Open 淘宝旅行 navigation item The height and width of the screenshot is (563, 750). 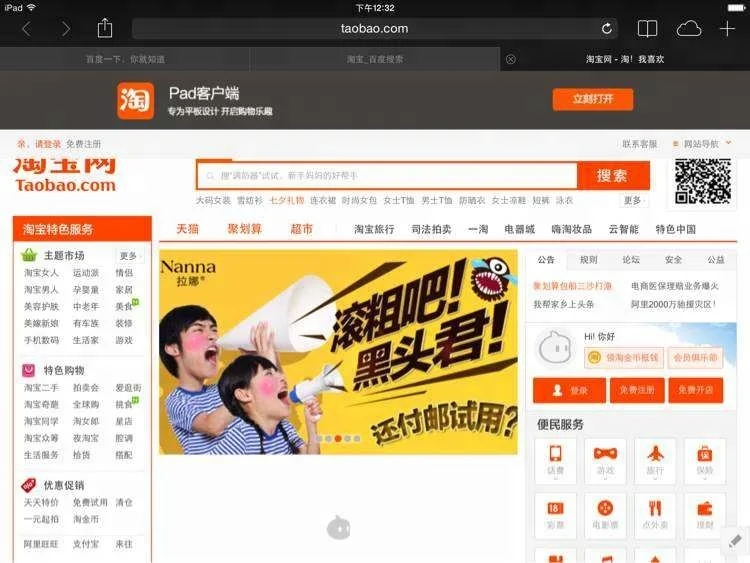click(374, 230)
